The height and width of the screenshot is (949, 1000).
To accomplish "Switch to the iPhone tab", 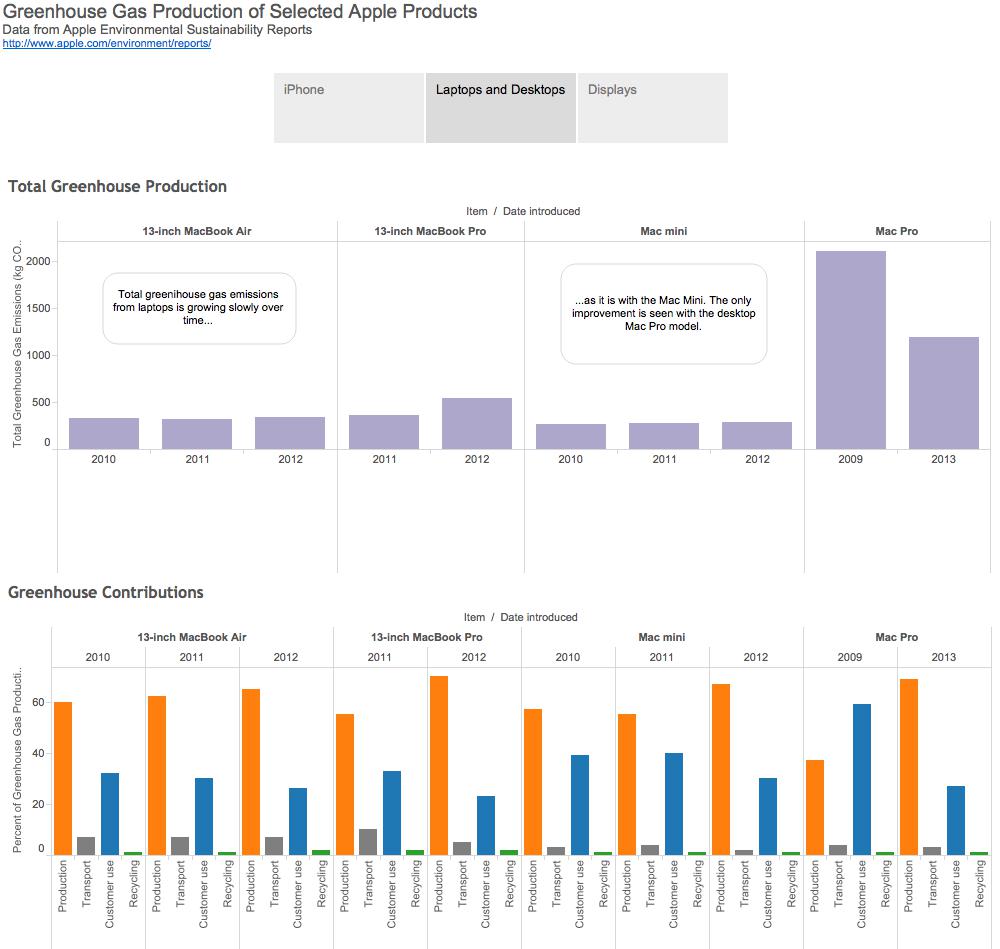I will point(349,107).
